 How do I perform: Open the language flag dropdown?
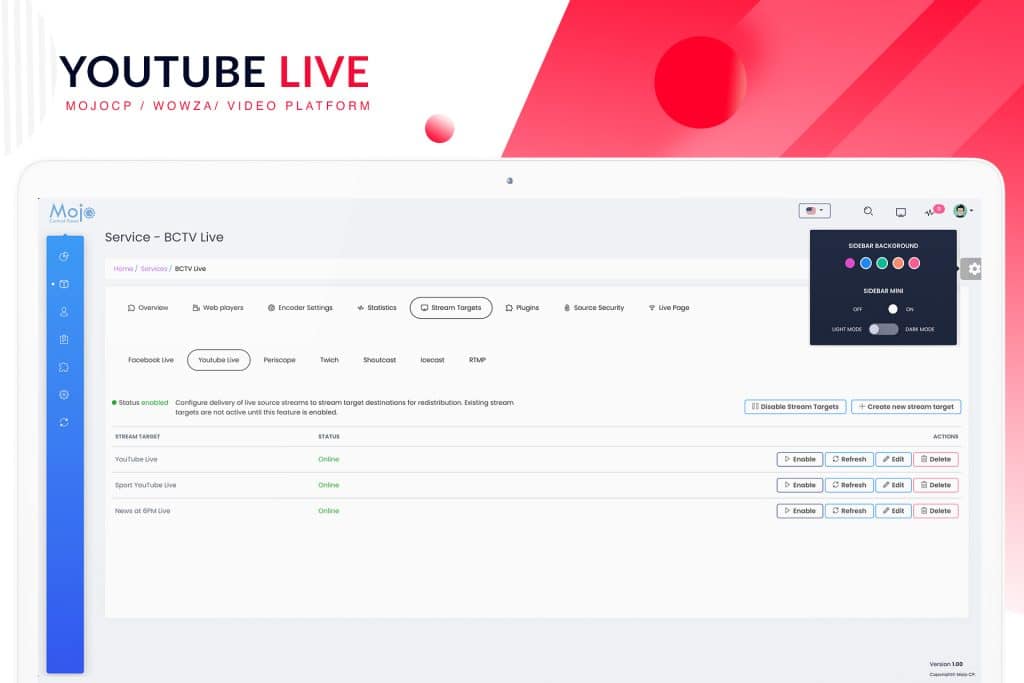[x=814, y=210]
